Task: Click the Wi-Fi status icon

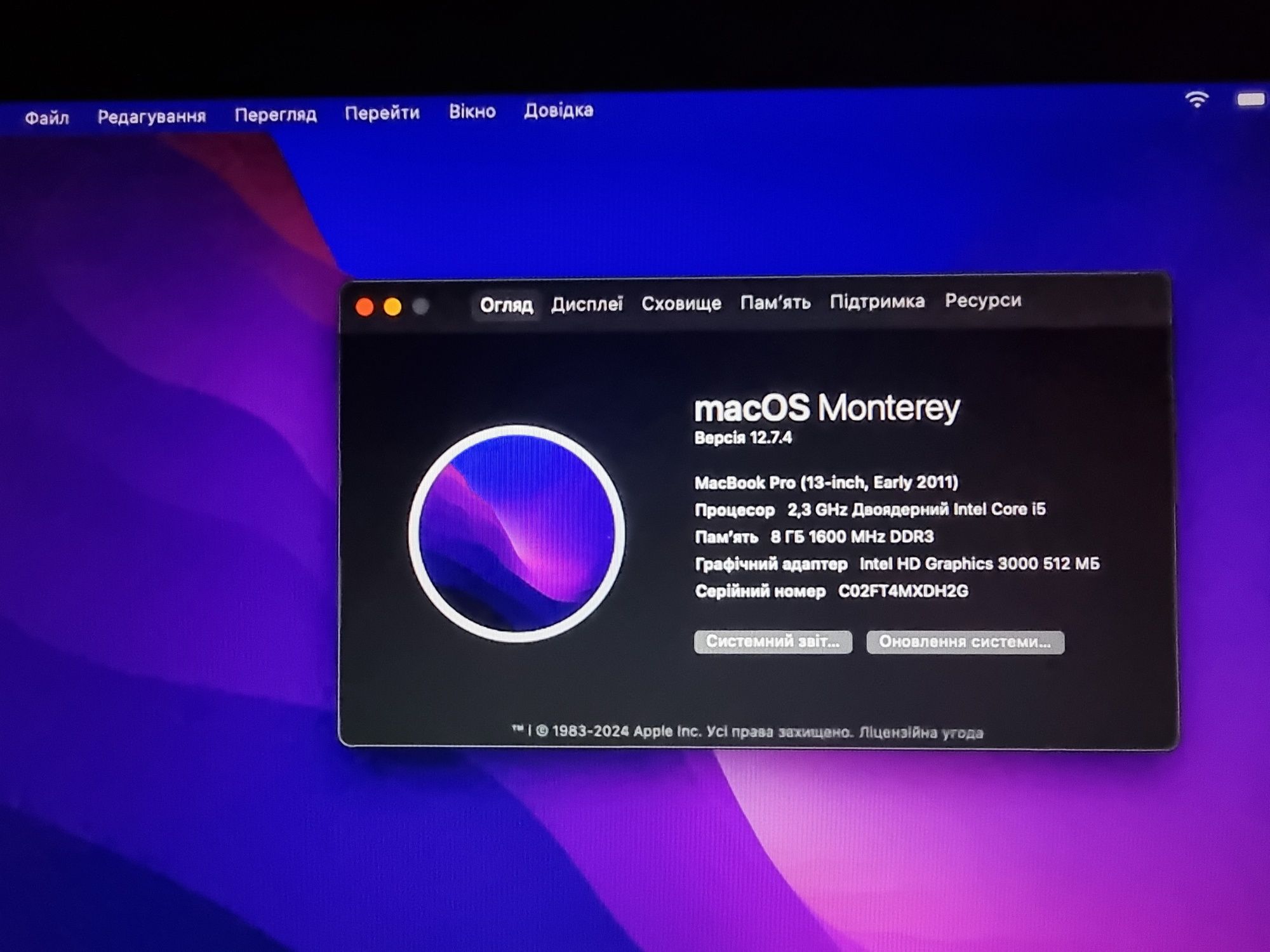Action: (x=1197, y=100)
